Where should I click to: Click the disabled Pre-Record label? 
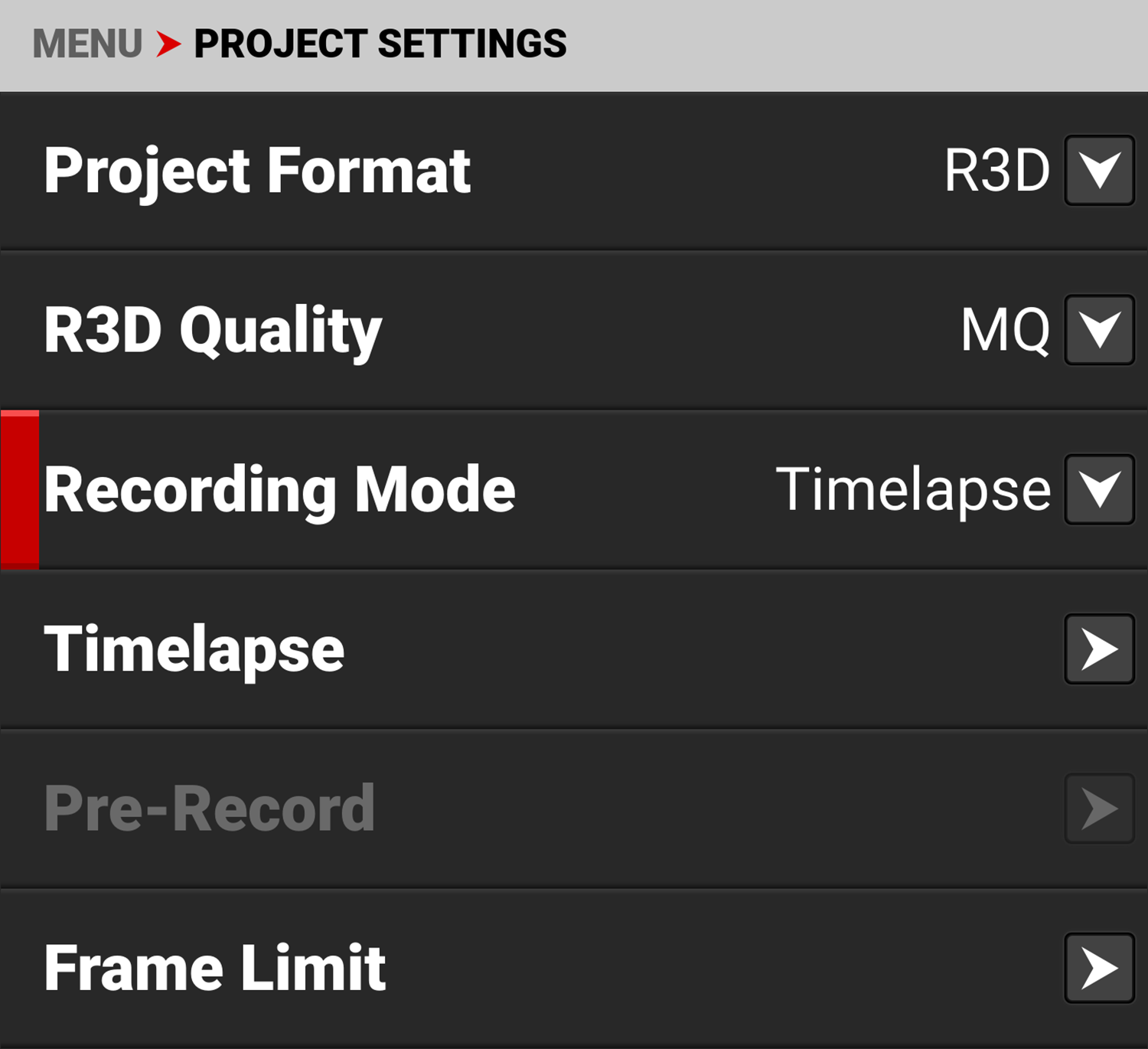tap(210, 809)
